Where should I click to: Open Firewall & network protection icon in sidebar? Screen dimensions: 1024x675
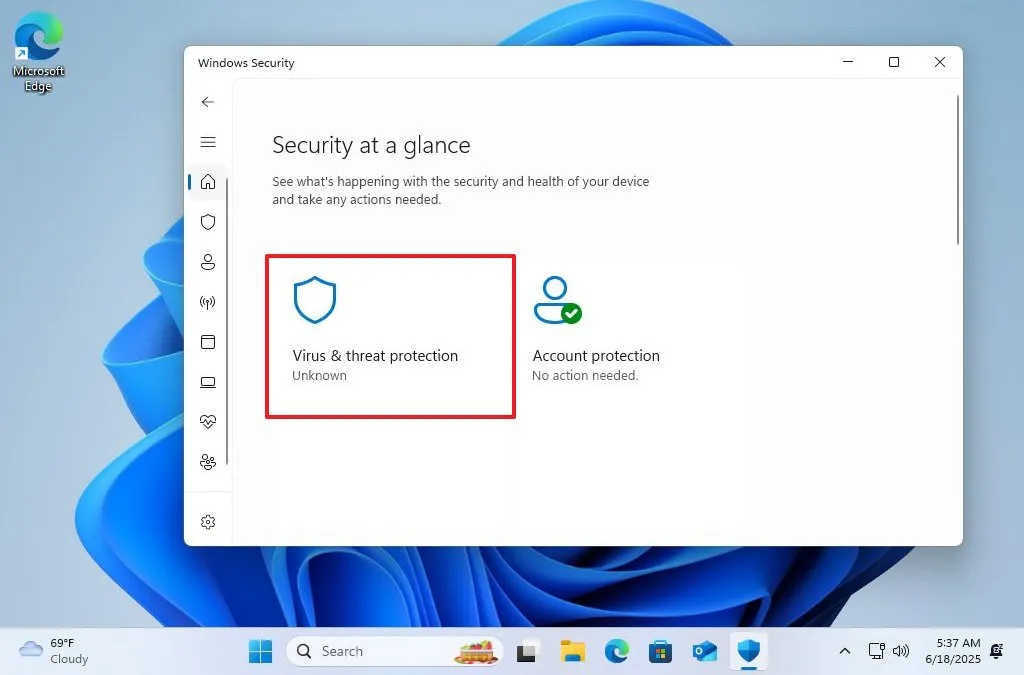[x=208, y=302]
